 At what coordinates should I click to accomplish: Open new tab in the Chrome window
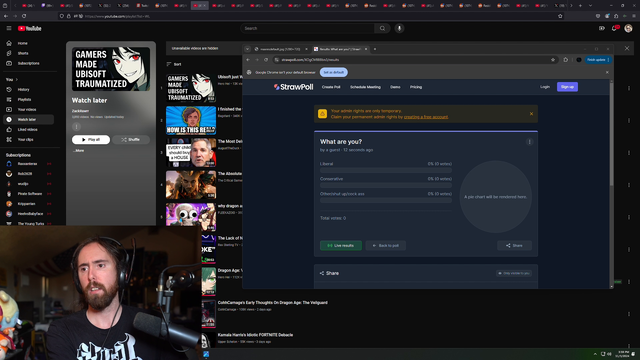click(x=375, y=49)
